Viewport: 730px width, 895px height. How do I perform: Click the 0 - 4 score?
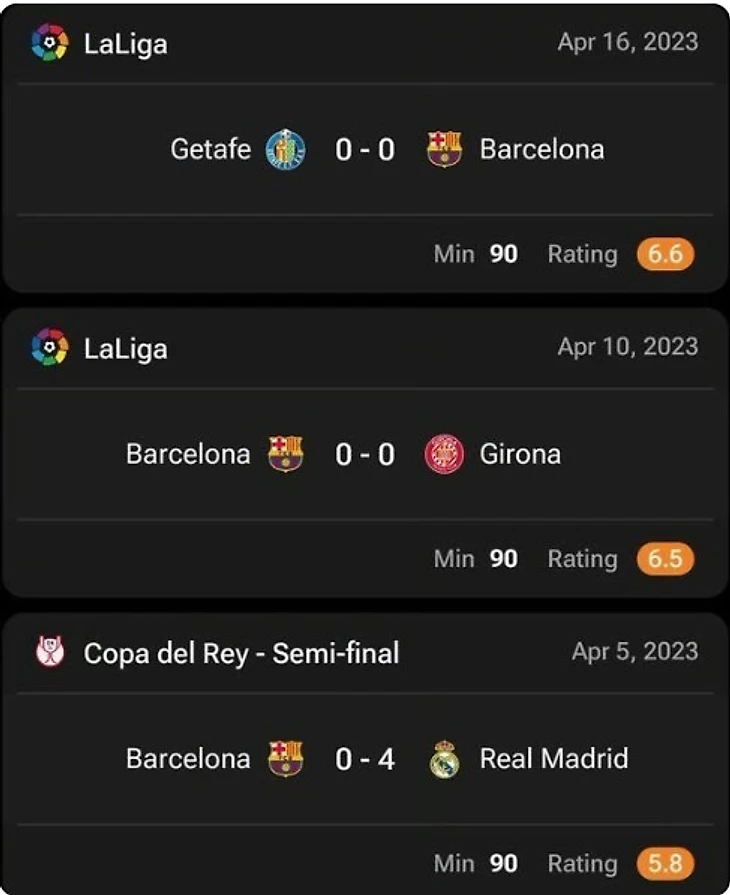365,760
